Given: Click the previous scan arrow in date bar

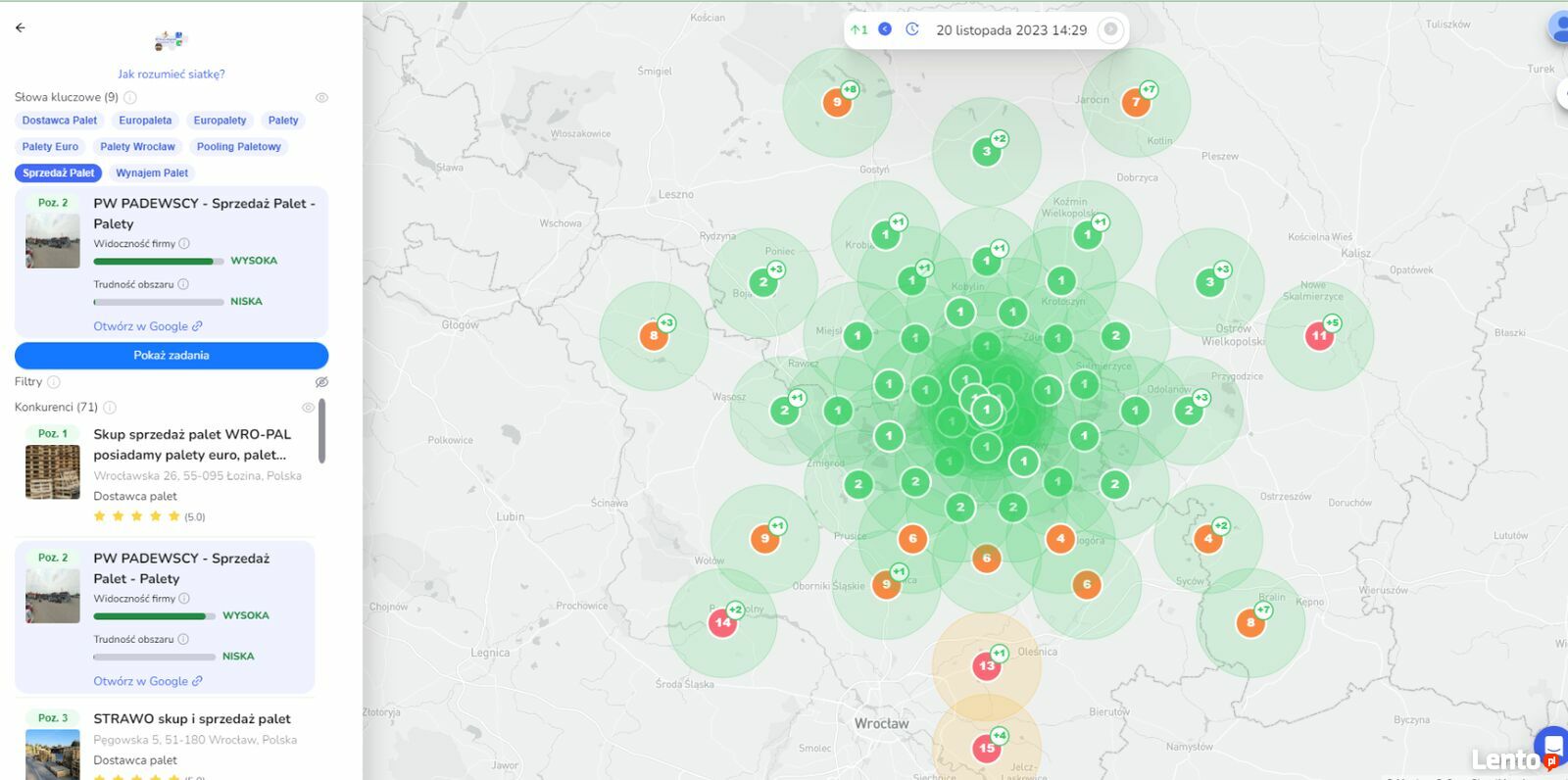Looking at the screenshot, I should (885, 29).
